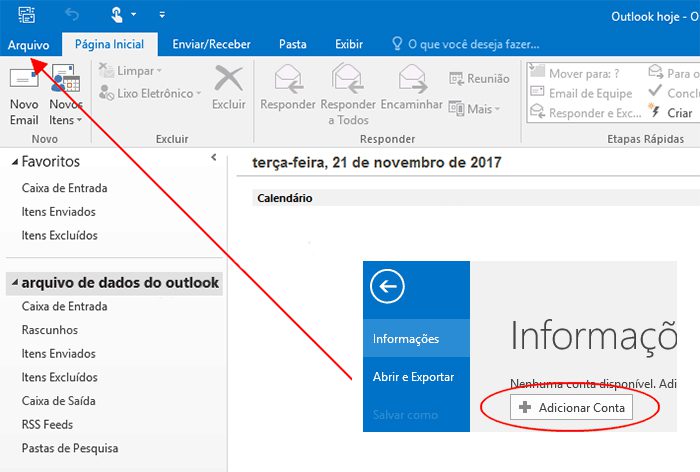Image resolution: width=700 pixels, height=472 pixels.
Task: Open the Limpar dropdown
Action: point(130,71)
